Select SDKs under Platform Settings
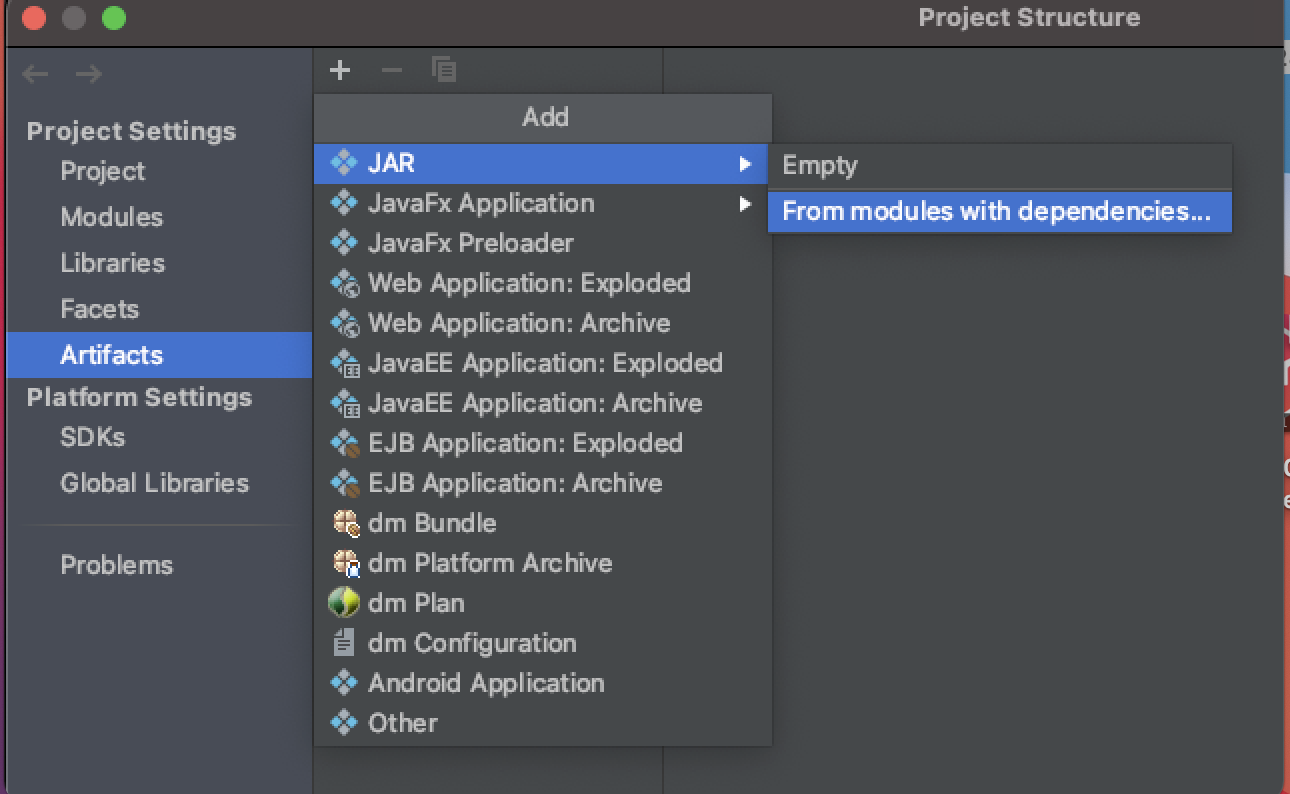Screen dimensions: 1290x794 click(94, 437)
